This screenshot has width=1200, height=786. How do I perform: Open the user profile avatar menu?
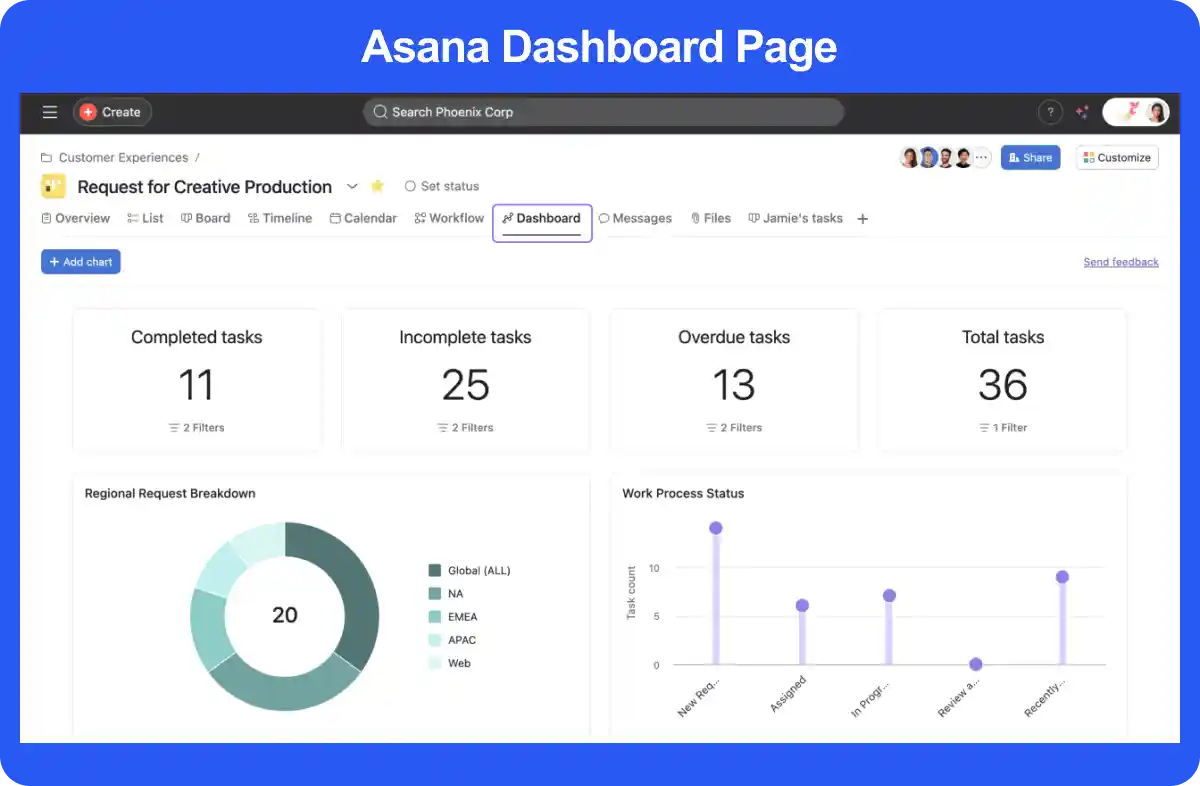(x=1136, y=112)
